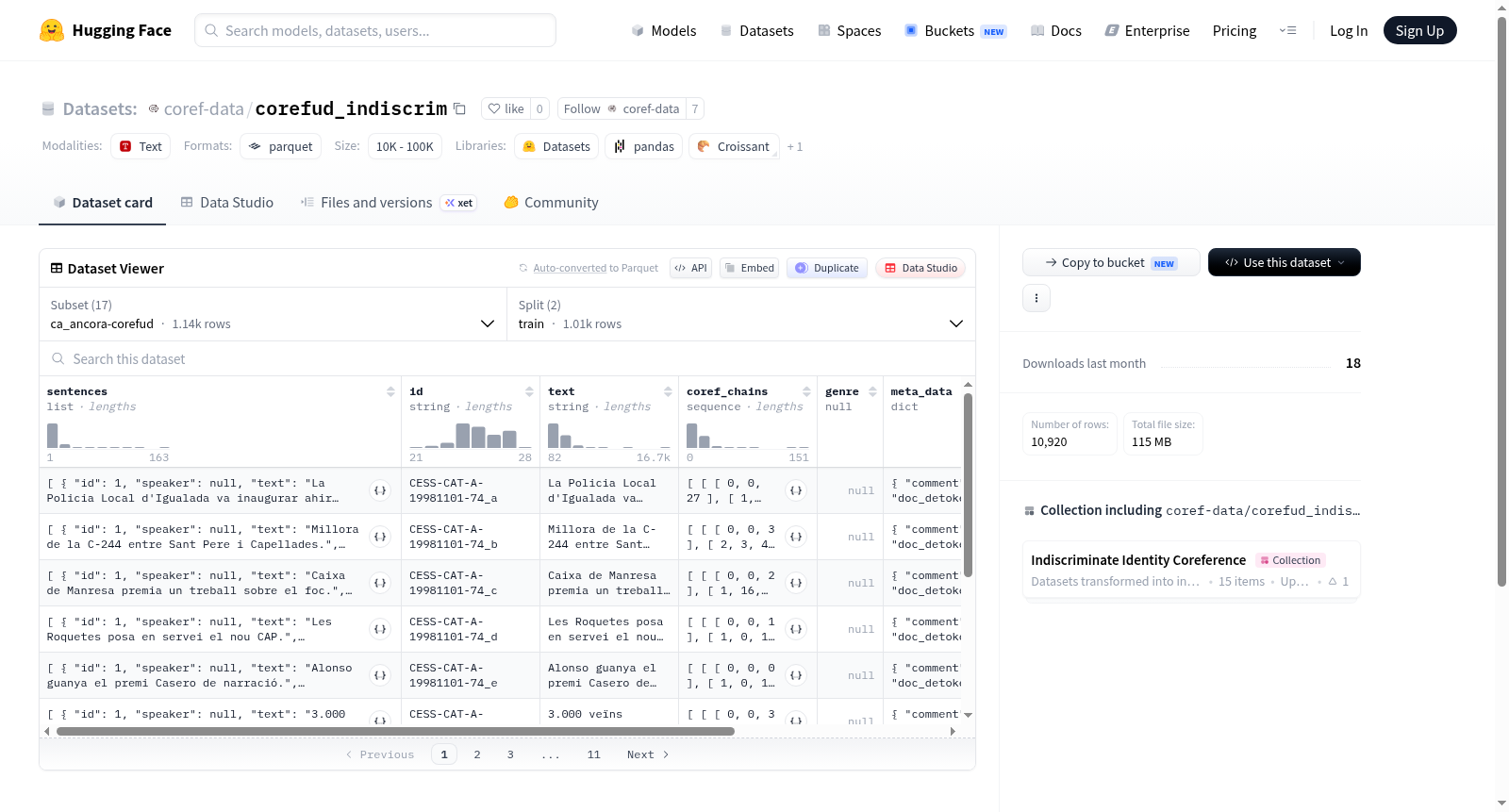The image size is (1509, 812).
Task: Open the Files and versions tab
Action: (x=389, y=202)
